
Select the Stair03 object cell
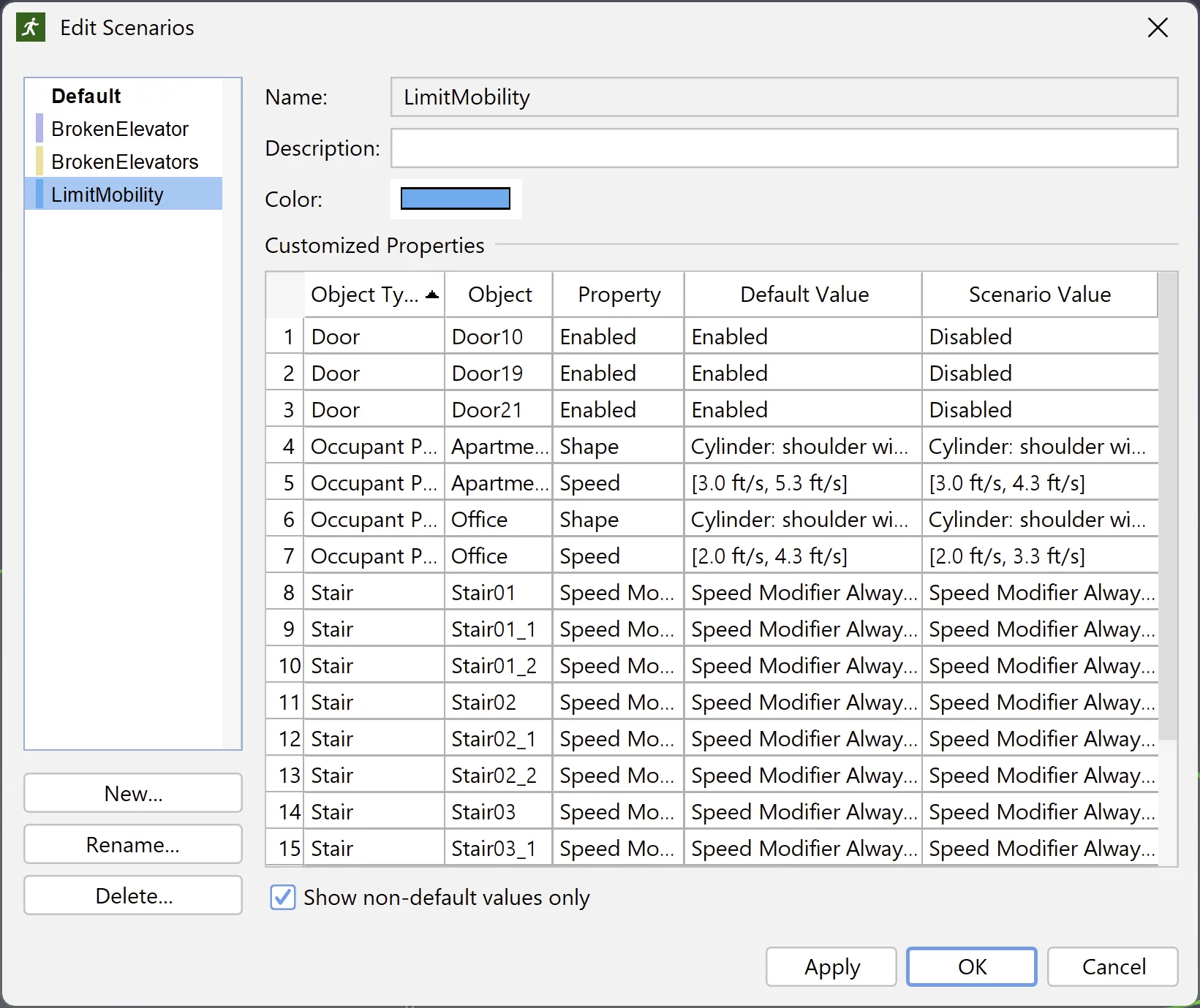click(499, 811)
